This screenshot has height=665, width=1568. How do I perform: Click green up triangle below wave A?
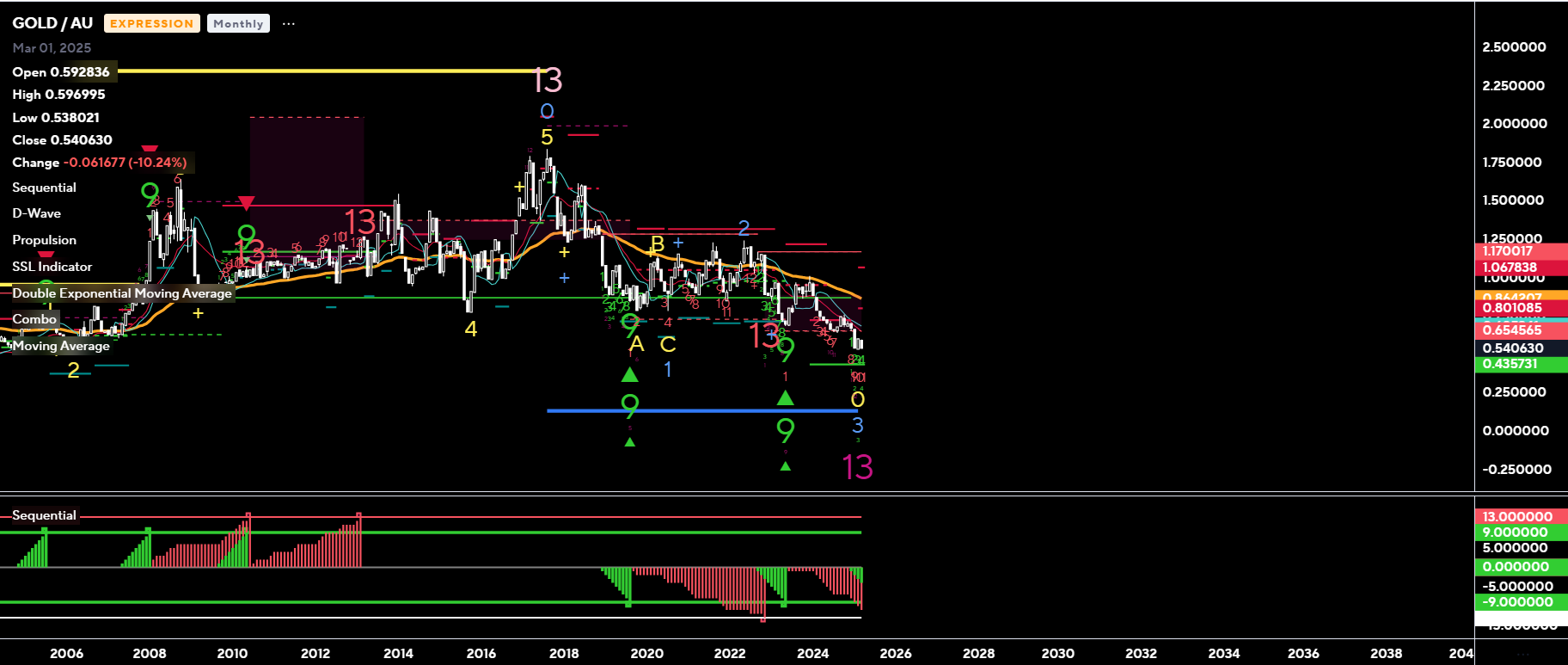[x=630, y=374]
